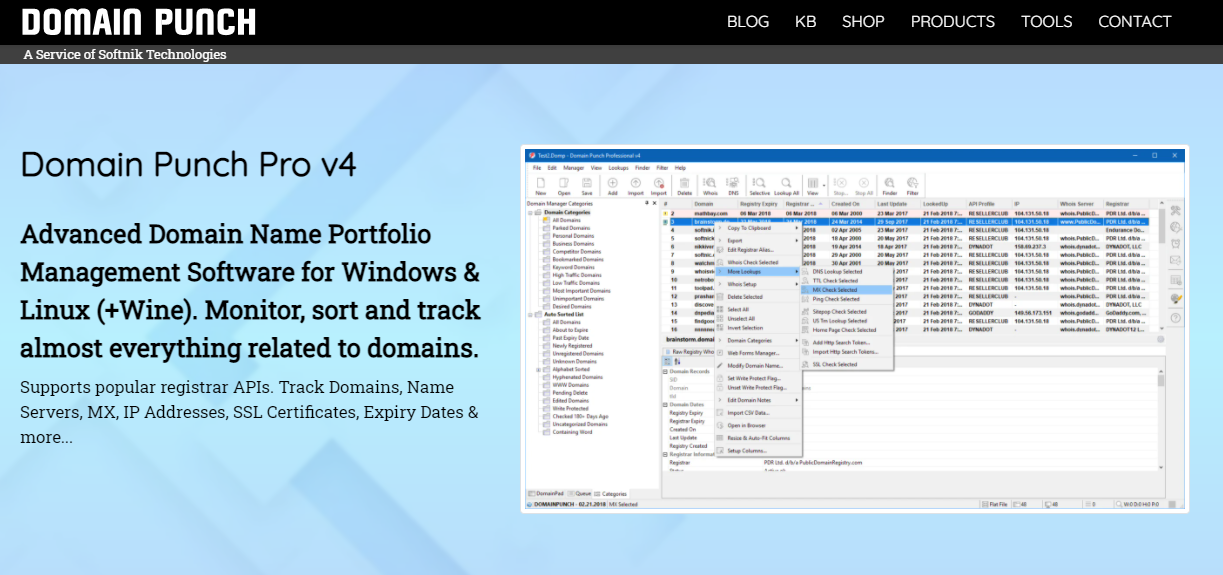Screen dimensions: 1223x575
Task: Expand the Alphabet Sorted tree node
Action: click(x=539, y=370)
